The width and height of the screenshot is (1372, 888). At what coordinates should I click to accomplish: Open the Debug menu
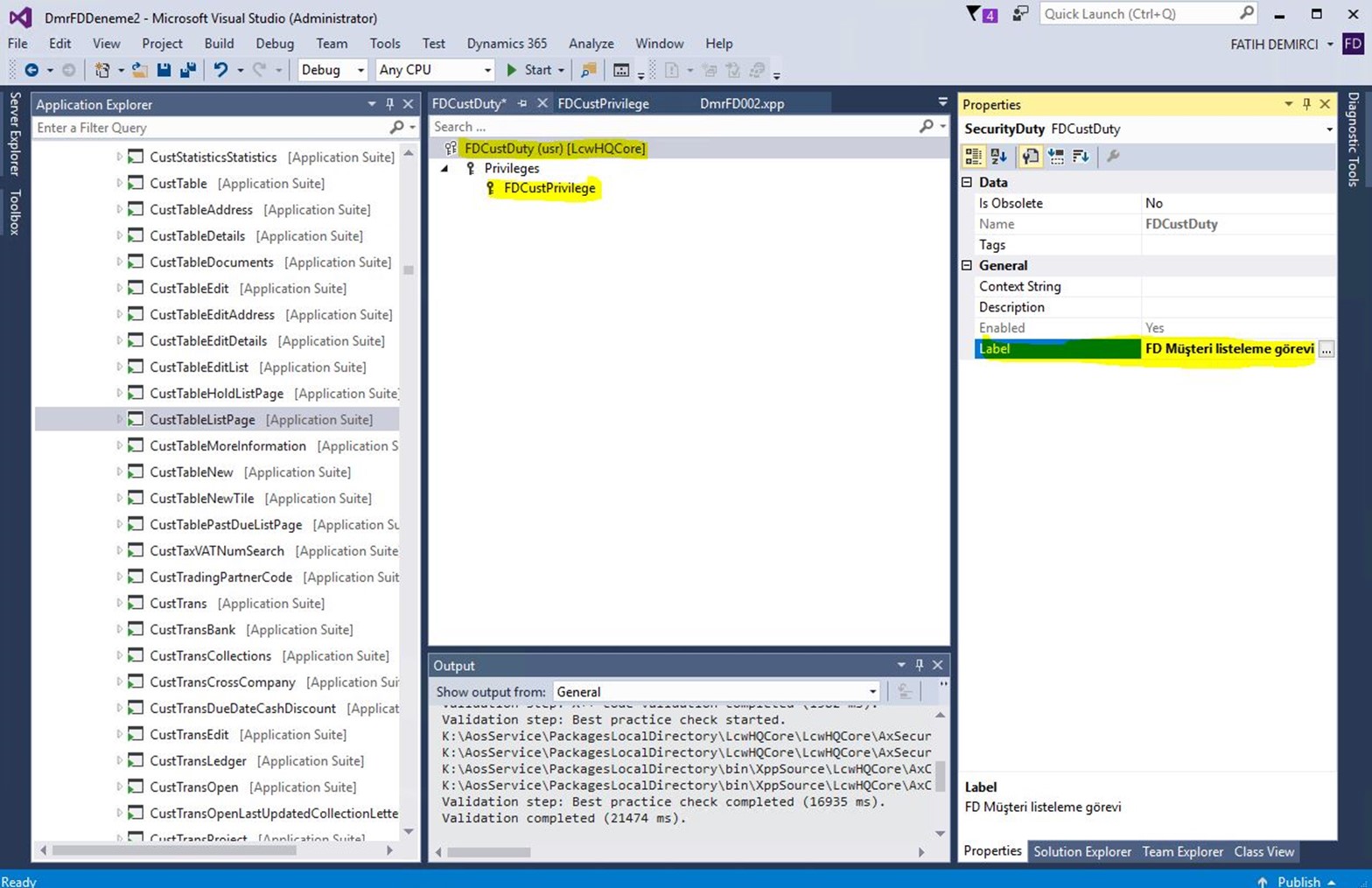(x=275, y=44)
